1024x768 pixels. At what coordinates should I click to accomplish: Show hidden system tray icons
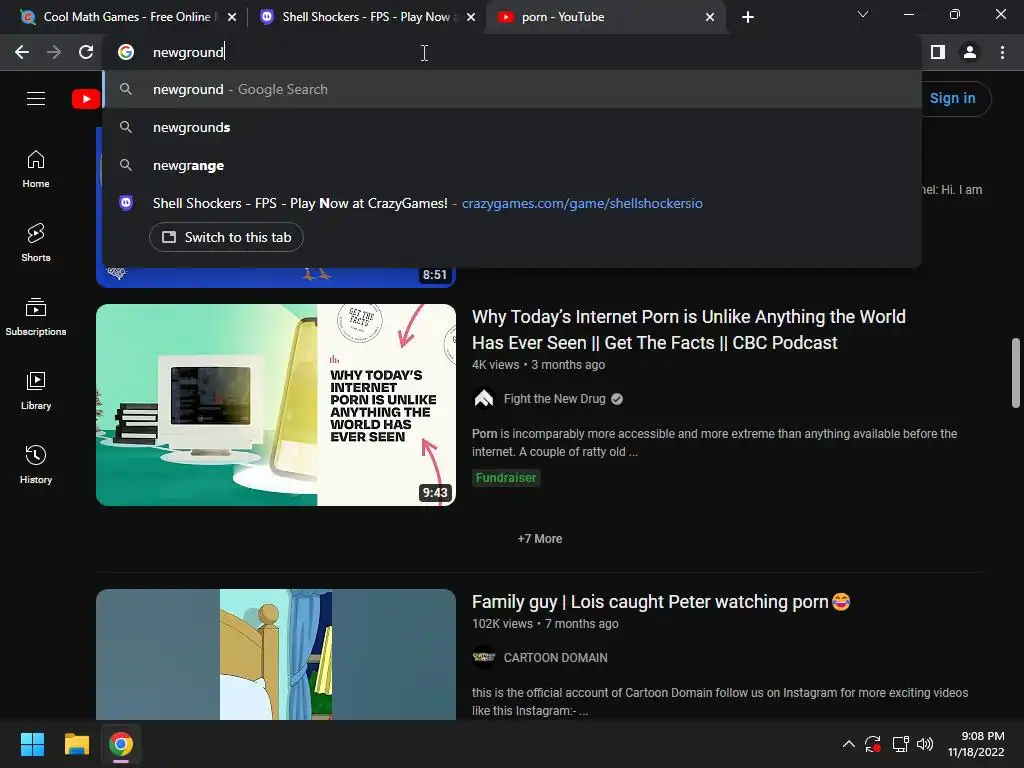(x=848, y=744)
